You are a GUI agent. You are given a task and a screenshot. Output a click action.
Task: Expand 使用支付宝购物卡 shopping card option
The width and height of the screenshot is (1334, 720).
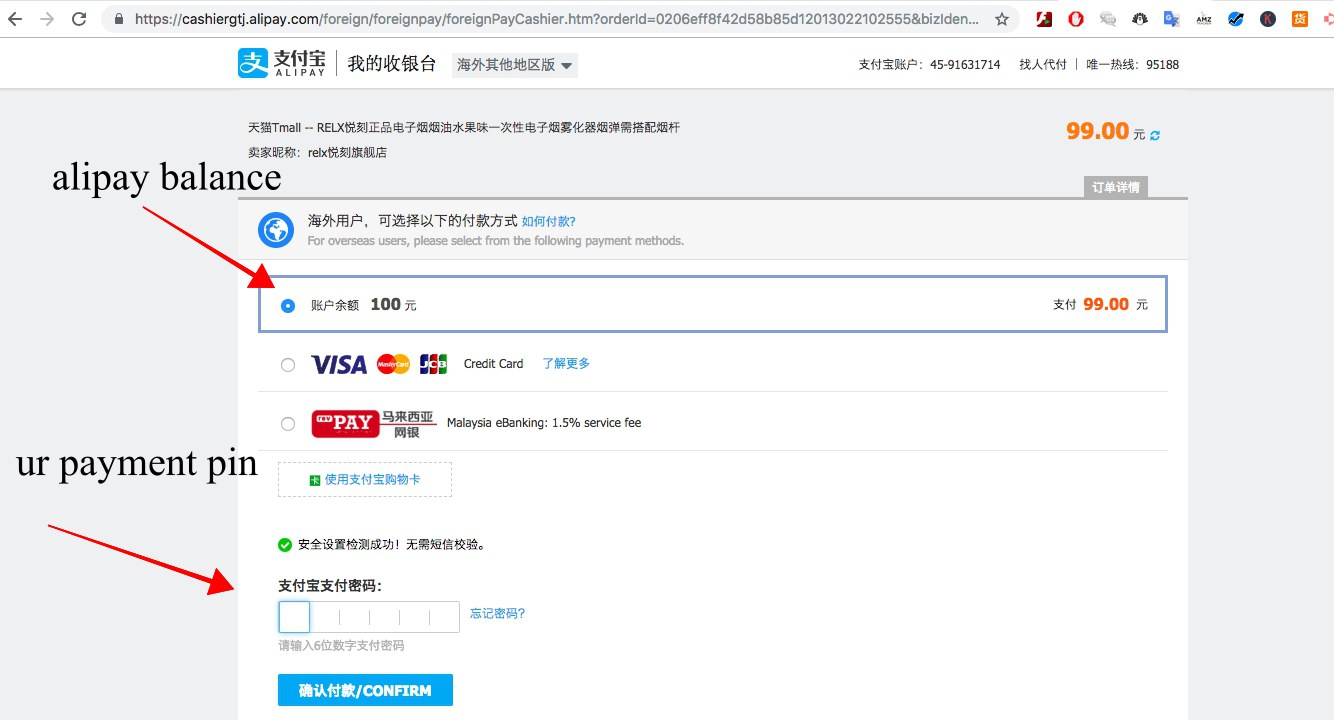(x=365, y=480)
